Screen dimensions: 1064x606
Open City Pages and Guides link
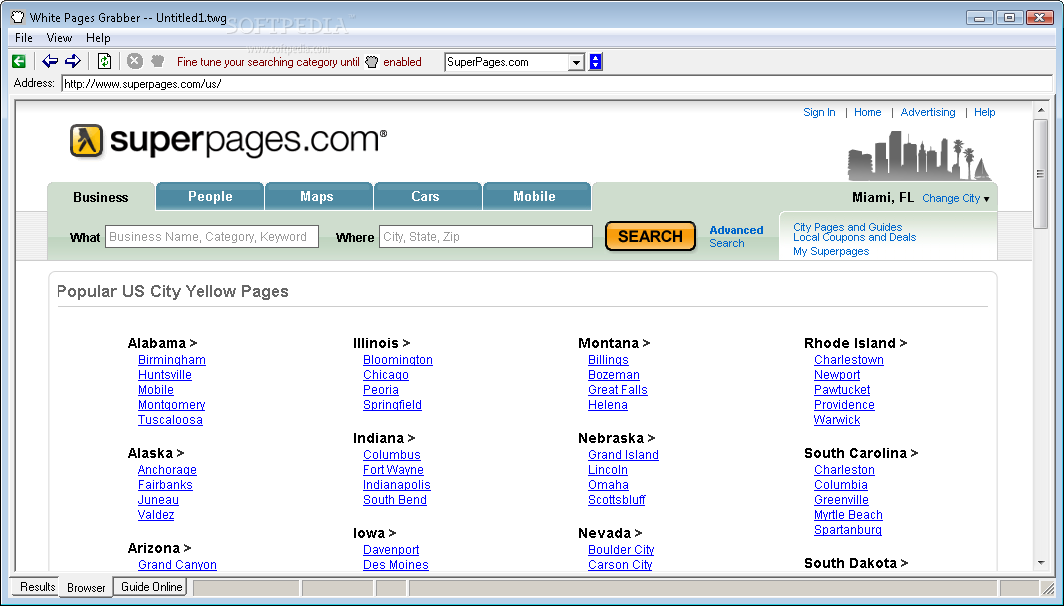coord(848,227)
